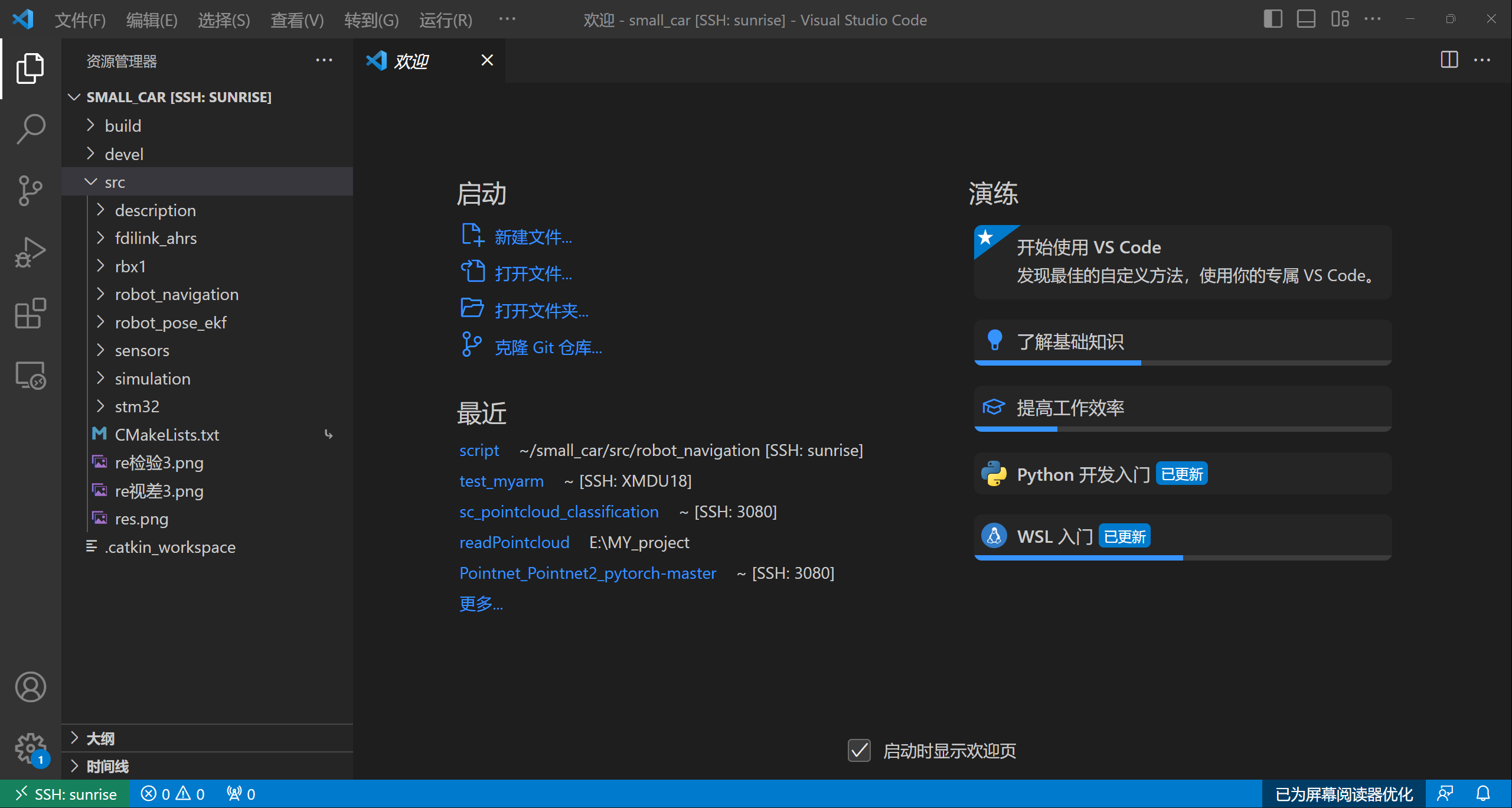This screenshot has height=808, width=1512.
Task: Open the 运行(R) menu
Action: click(x=446, y=20)
